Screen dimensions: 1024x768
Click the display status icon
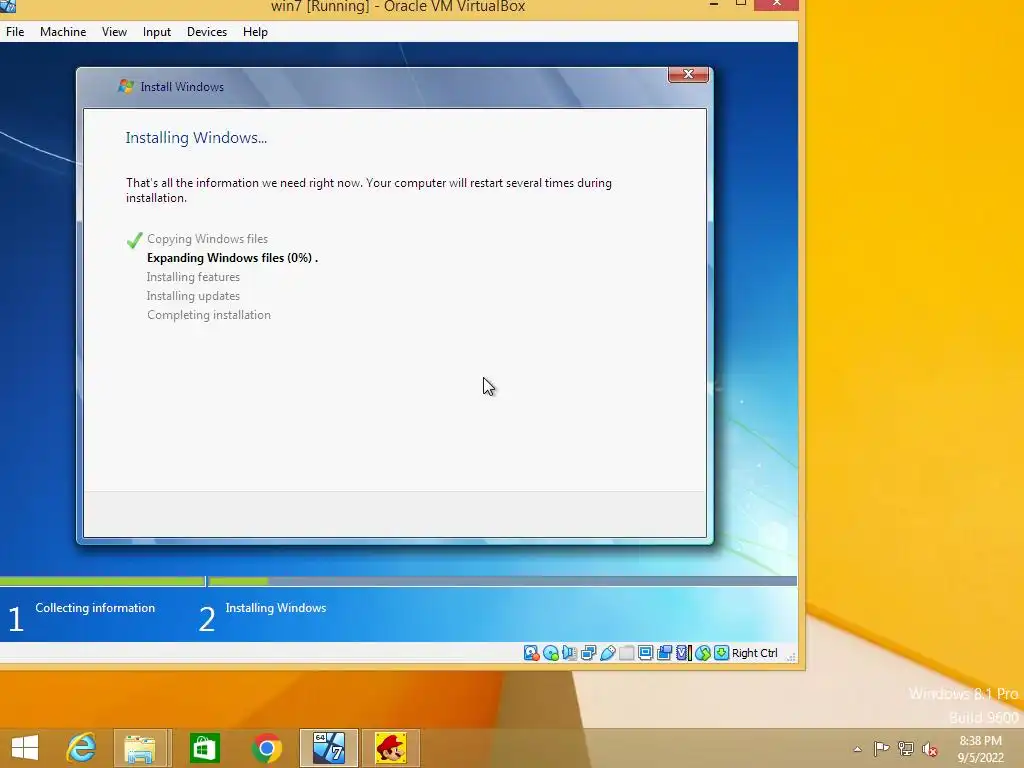(x=645, y=653)
